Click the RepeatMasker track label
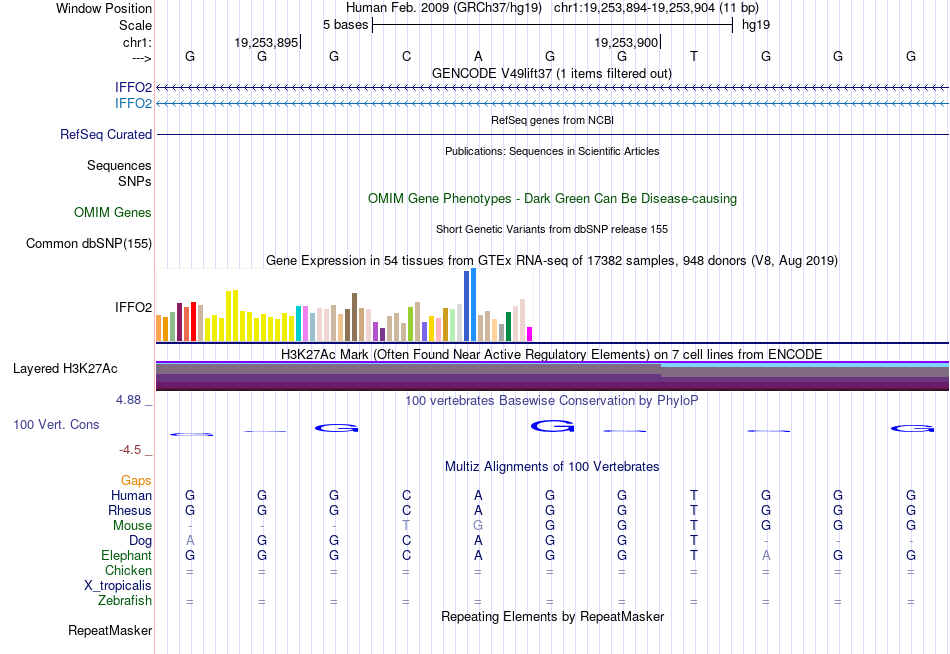Screen dimensions: 950x654 [x=110, y=630]
